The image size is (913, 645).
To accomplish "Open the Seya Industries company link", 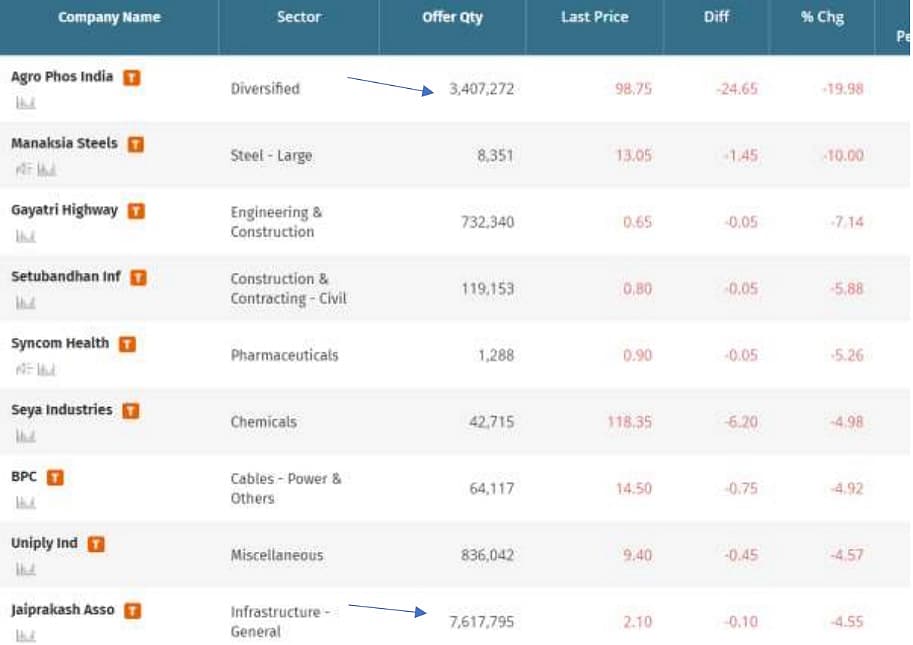I will click(x=62, y=410).
